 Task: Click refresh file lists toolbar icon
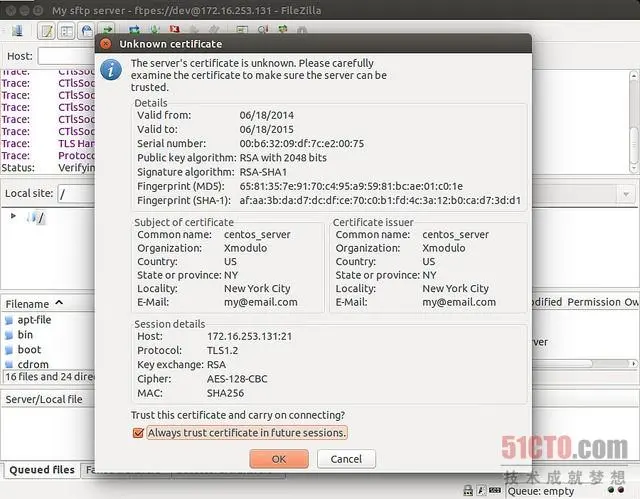pyautogui.click(x=134, y=29)
